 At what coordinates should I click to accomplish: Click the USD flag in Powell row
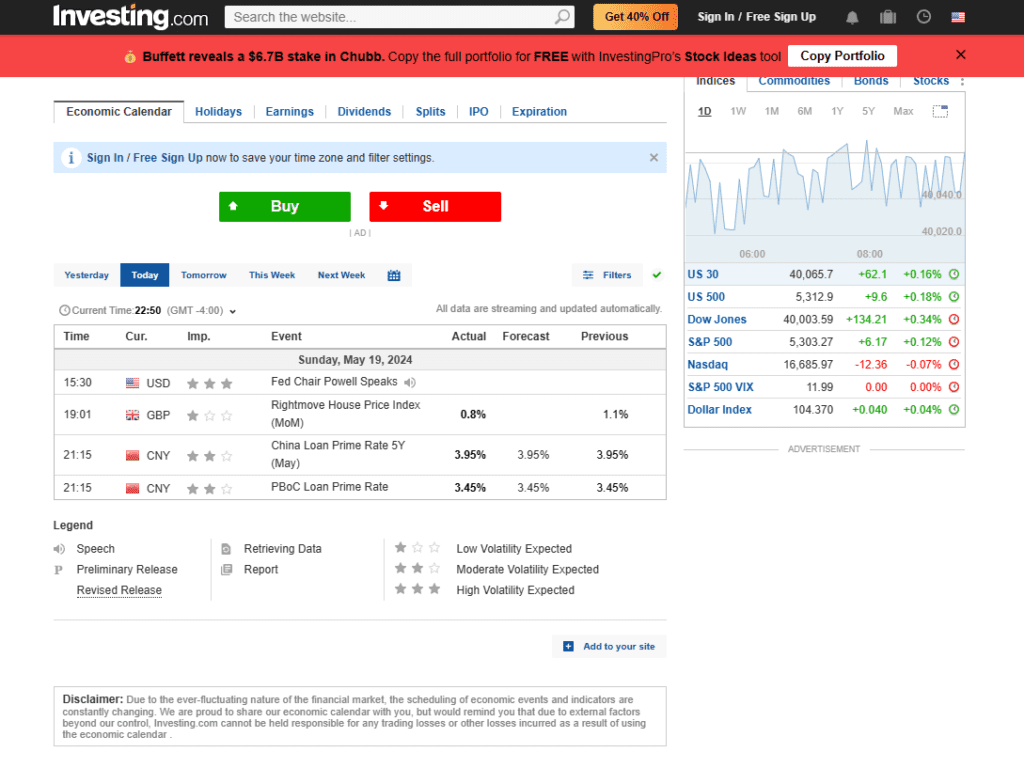point(133,383)
